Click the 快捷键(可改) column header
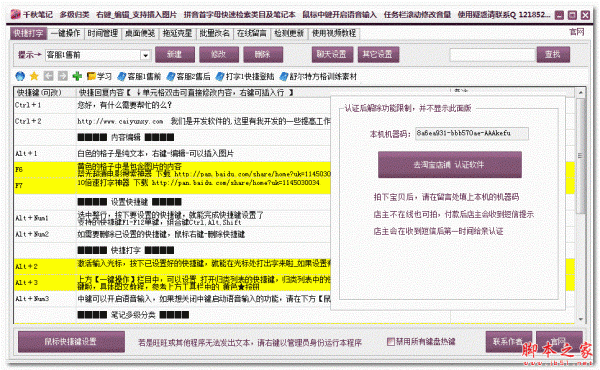The width and height of the screenshot is (600, 370). [45, 92]
